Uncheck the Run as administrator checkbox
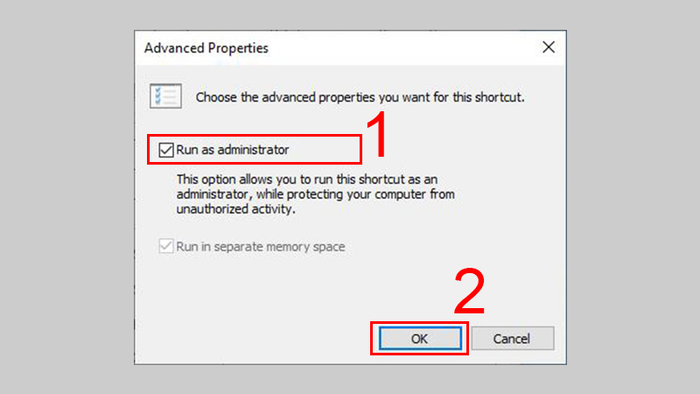The image size is (700, 394). click(x=166, y=150)
